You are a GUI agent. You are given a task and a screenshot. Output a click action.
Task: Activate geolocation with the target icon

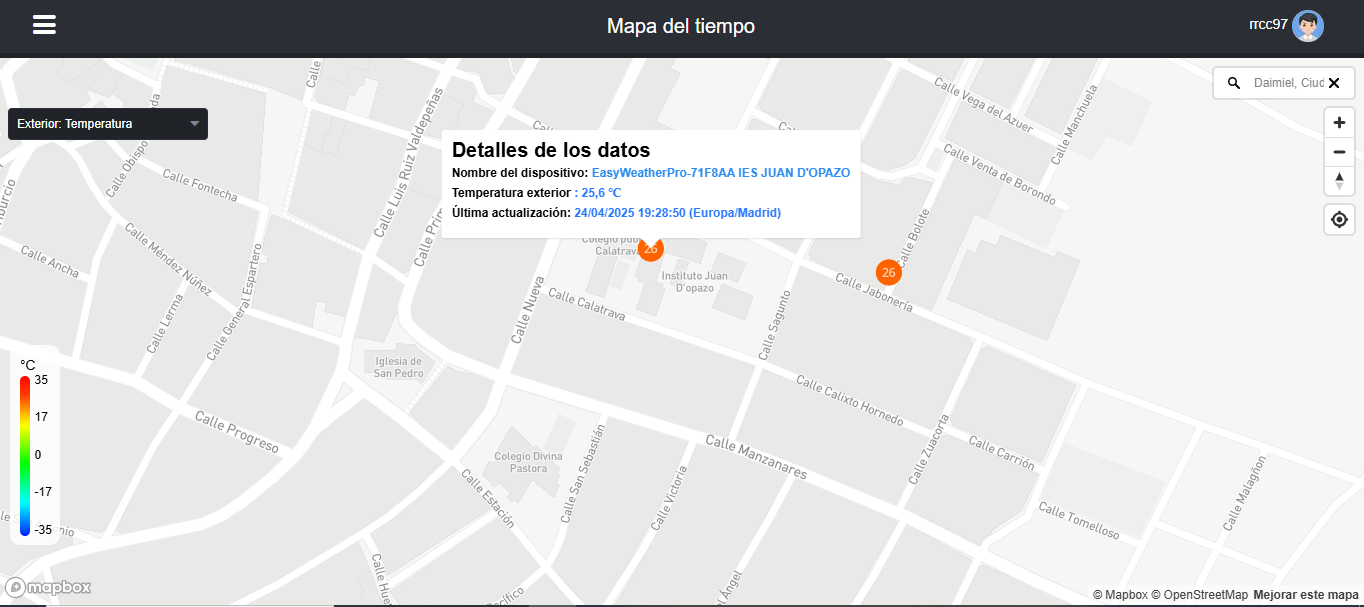(x=1339, y=219)
